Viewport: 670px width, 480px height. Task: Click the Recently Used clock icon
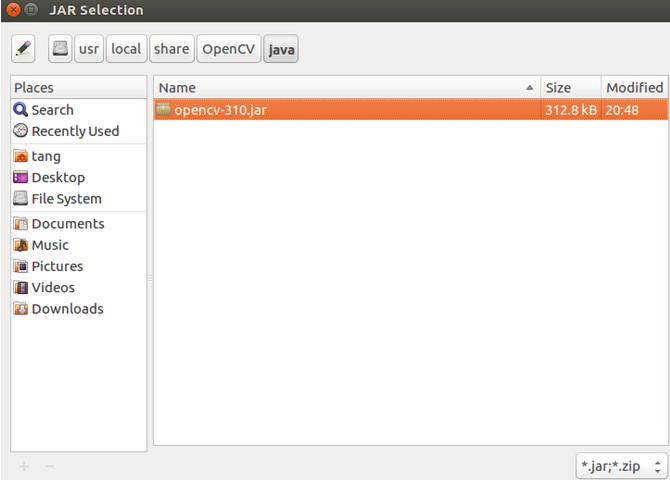click(20, 130)
